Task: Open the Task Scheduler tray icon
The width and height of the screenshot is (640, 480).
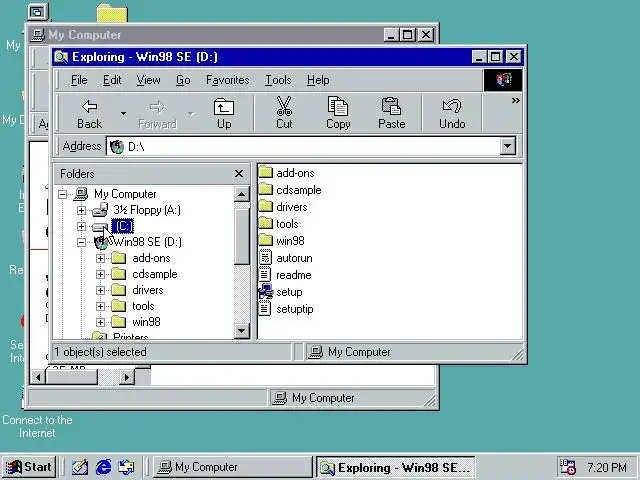Action: click(567, 467)
